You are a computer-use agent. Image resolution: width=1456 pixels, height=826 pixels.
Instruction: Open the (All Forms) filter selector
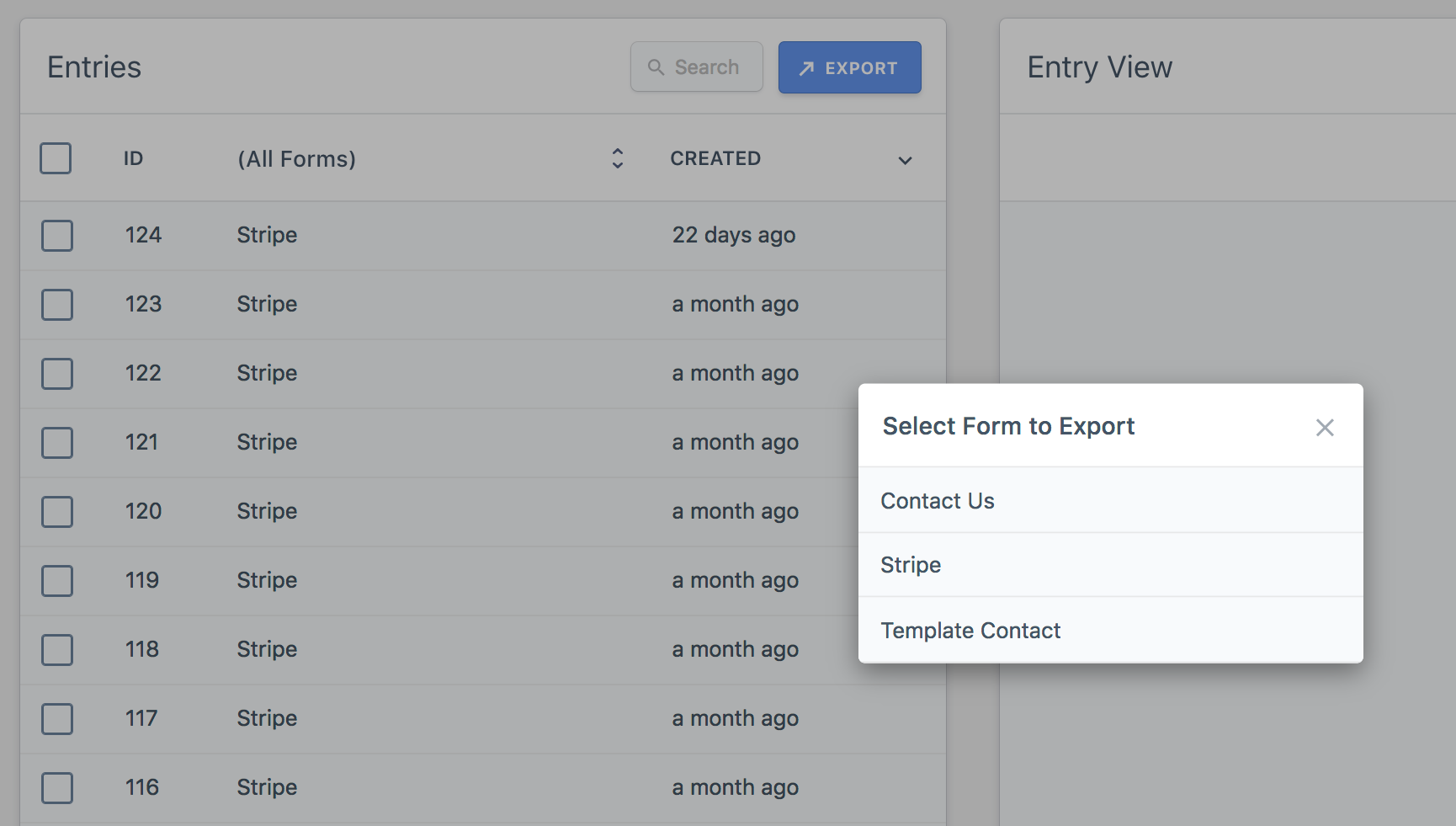296,158
